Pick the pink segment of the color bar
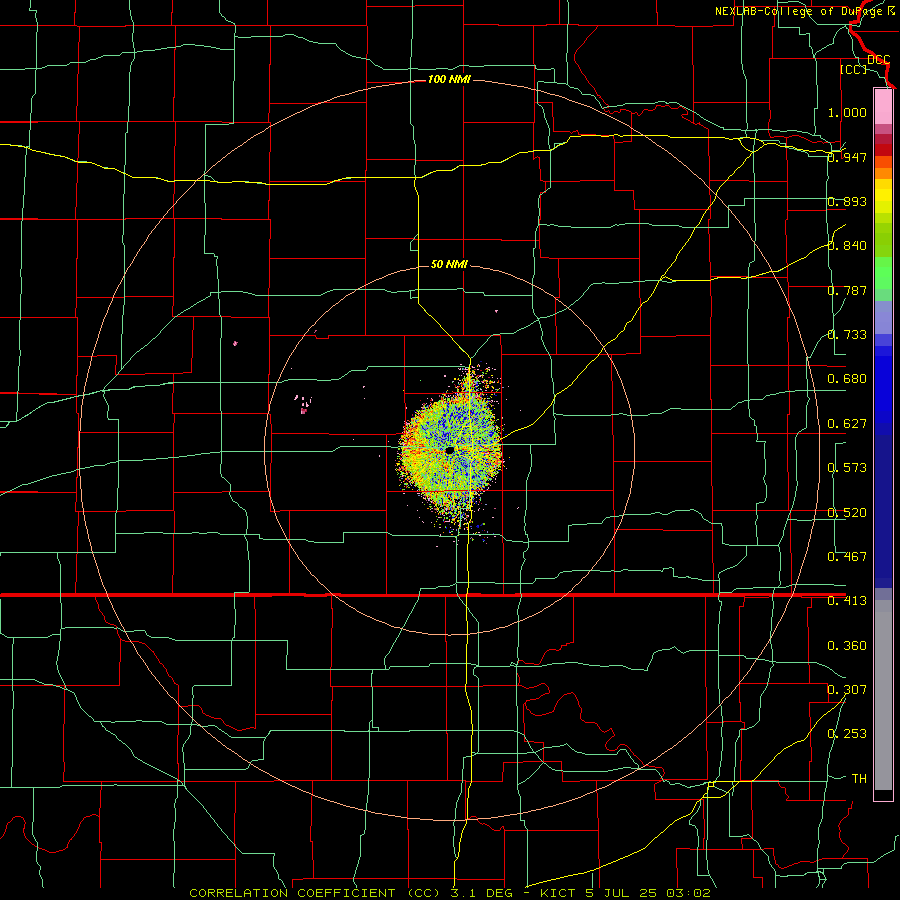The width and height of the screenshot is (900, 900). click(x=883, y=107)
